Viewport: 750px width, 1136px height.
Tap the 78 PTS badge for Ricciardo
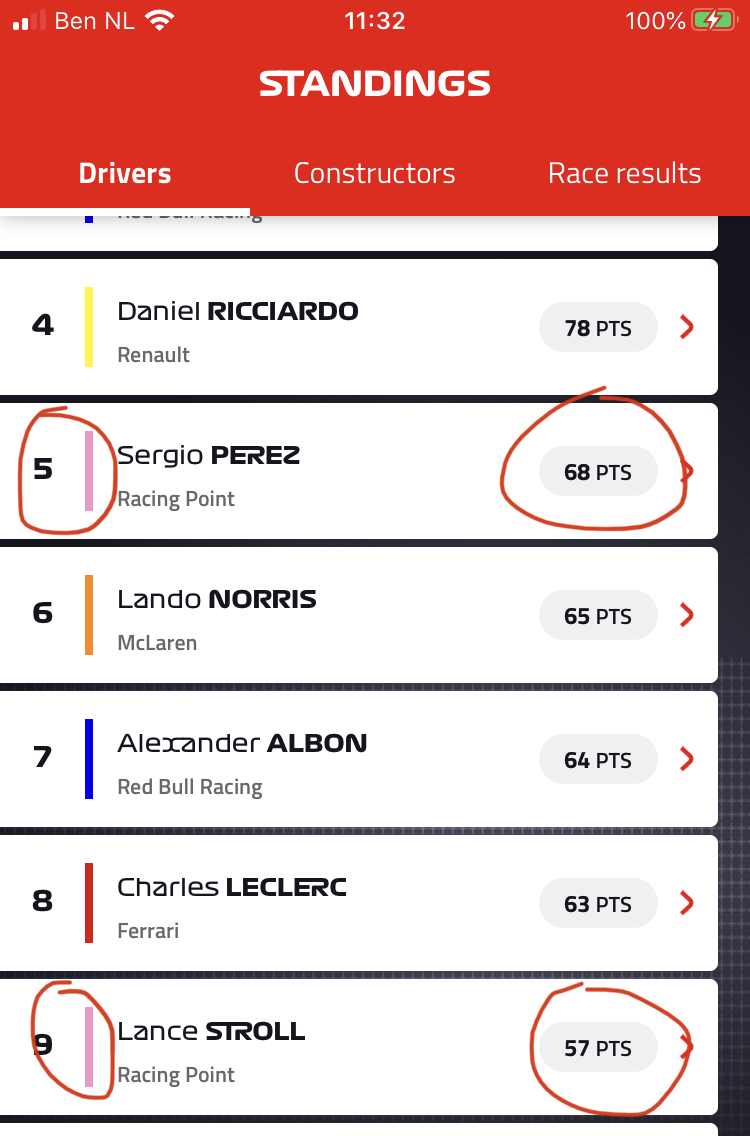(x=598, y=327)
